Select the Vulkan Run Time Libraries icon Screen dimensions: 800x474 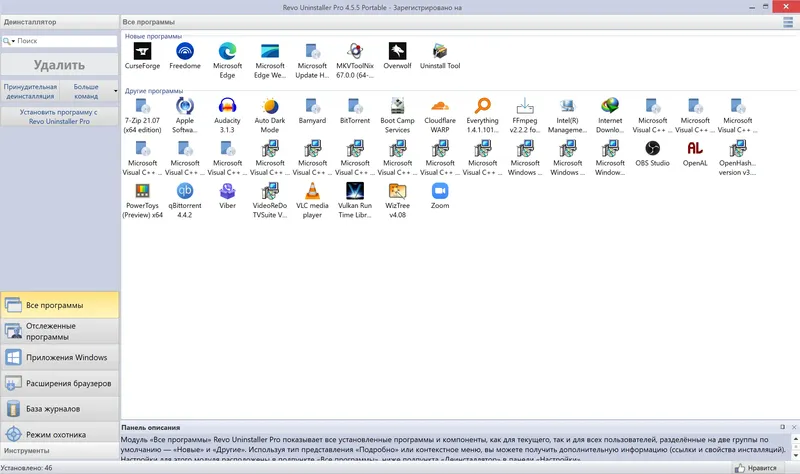(x=355, y=191)
